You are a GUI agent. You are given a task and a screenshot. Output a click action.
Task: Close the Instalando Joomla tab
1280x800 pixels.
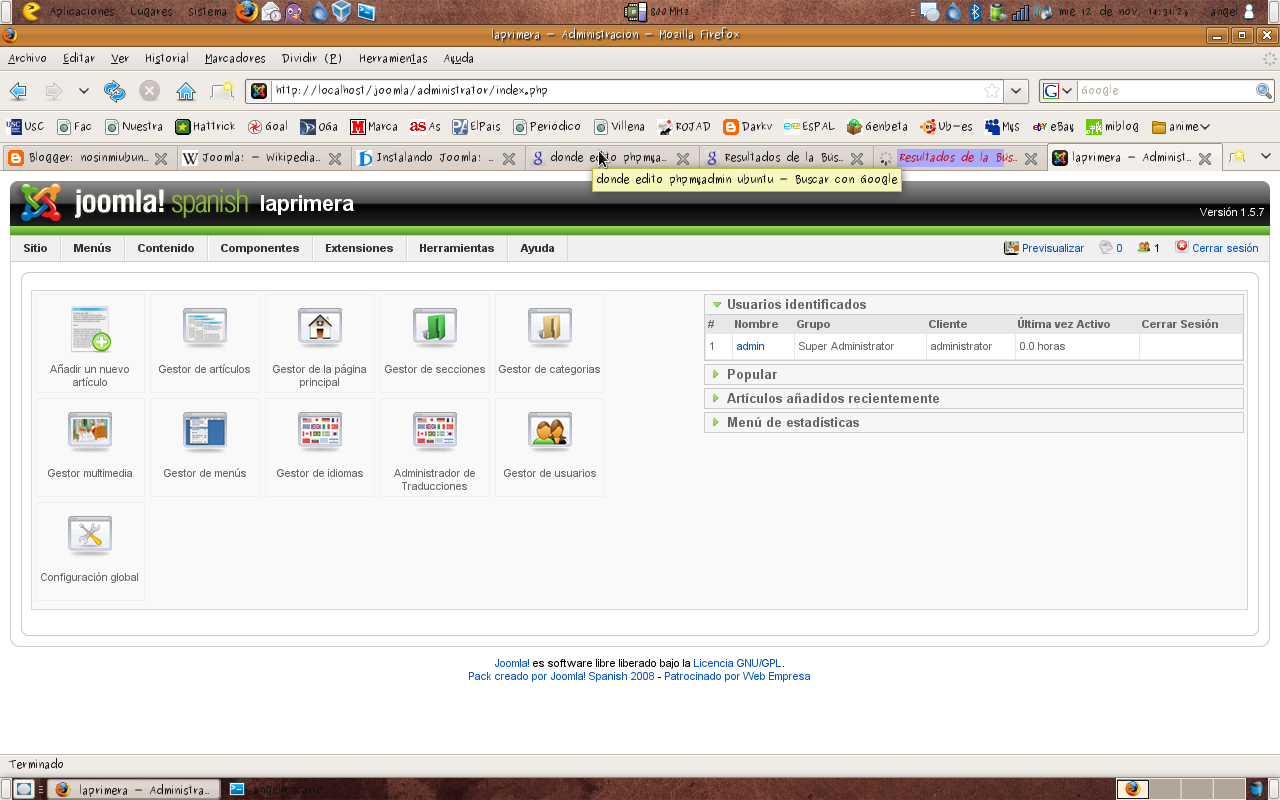click(x=509, y=158)
